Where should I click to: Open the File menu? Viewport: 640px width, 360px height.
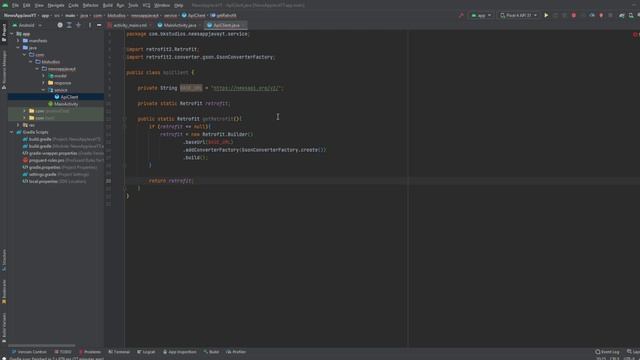click(15, 5)
